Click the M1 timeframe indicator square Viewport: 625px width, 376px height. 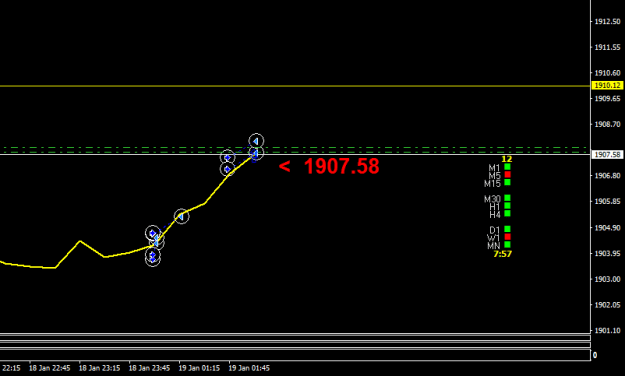pos(507,167)
